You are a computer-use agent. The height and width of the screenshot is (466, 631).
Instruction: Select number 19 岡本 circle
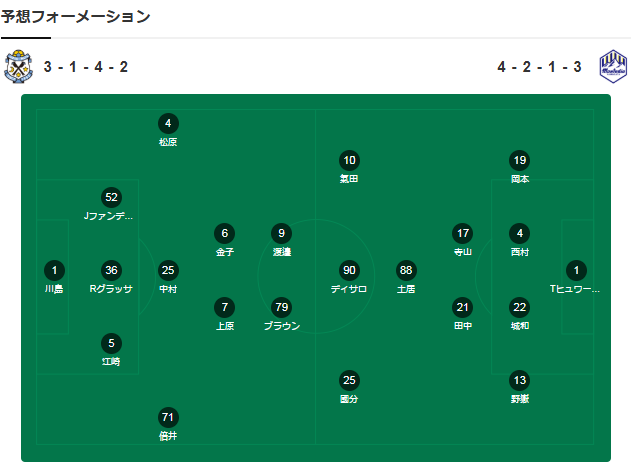[x=519, y=160]
